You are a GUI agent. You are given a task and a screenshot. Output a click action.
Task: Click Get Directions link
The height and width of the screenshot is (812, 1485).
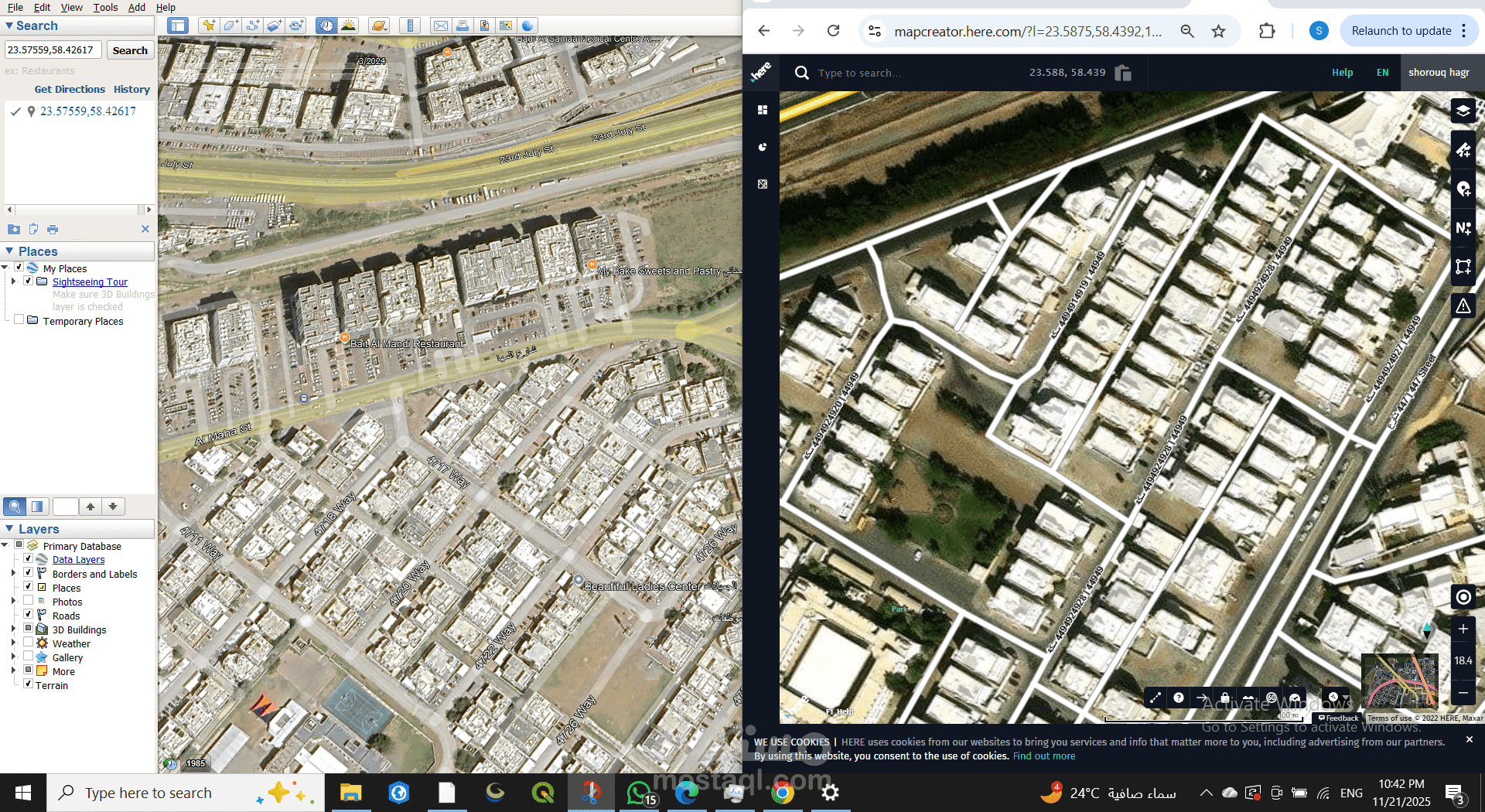tap(70, 89)
